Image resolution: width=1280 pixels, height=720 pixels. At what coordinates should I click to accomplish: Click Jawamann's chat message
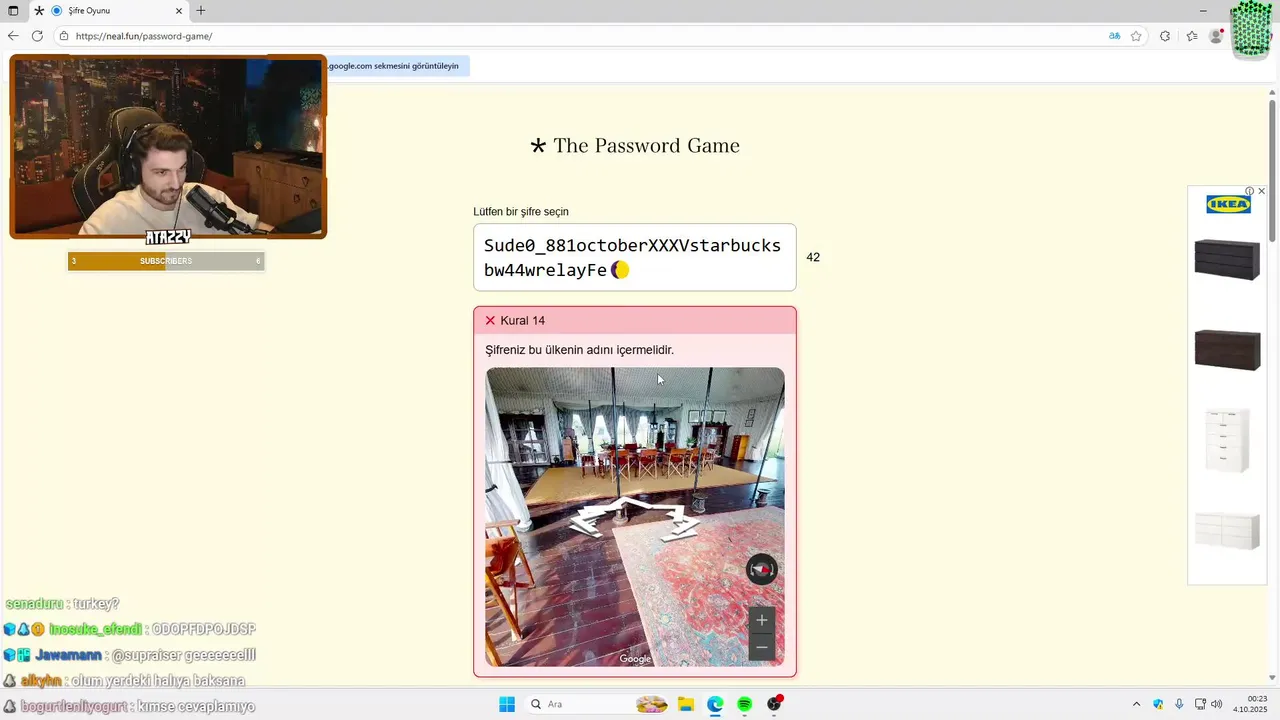pyautogui.click(x=129, y=655)
